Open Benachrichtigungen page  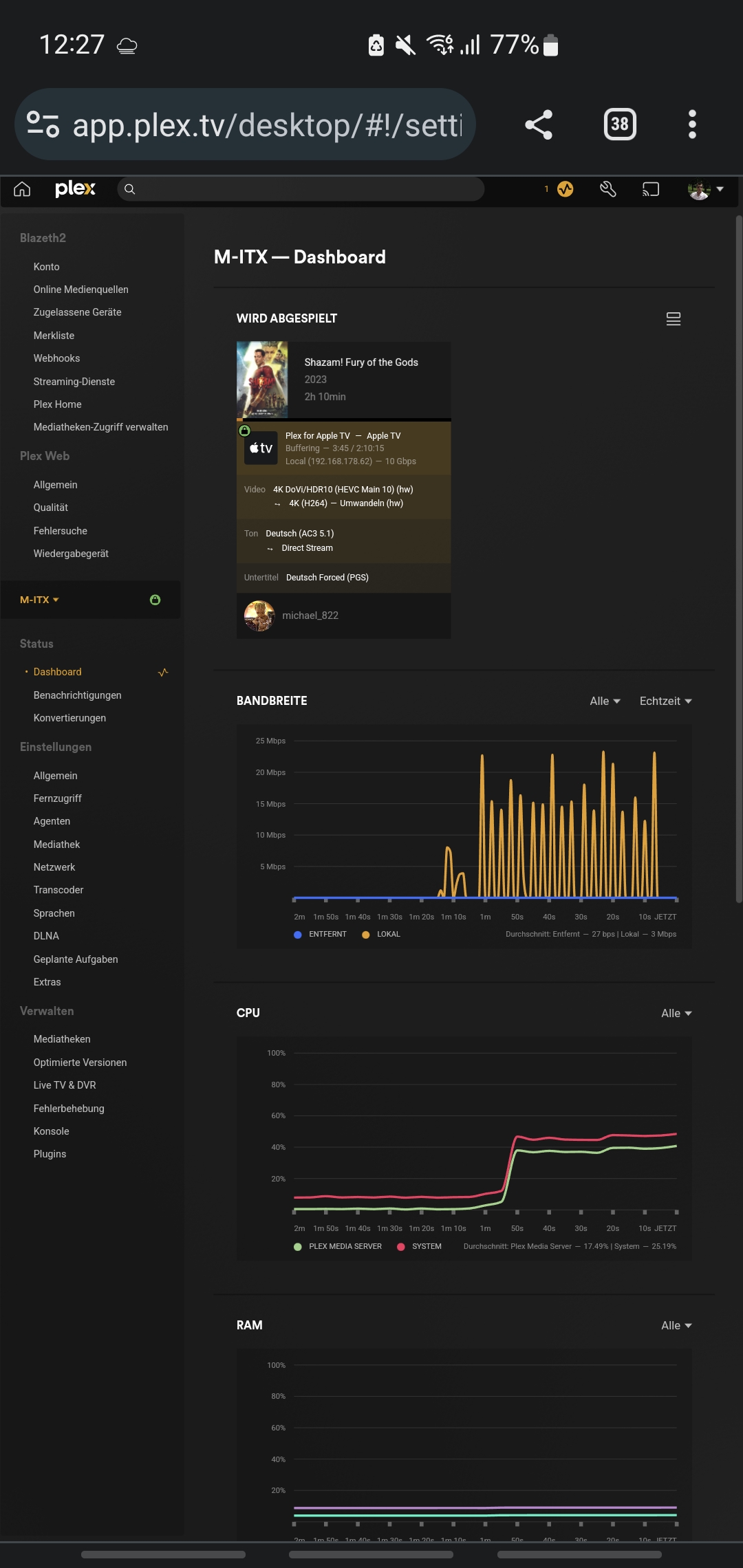pos(78,695)
